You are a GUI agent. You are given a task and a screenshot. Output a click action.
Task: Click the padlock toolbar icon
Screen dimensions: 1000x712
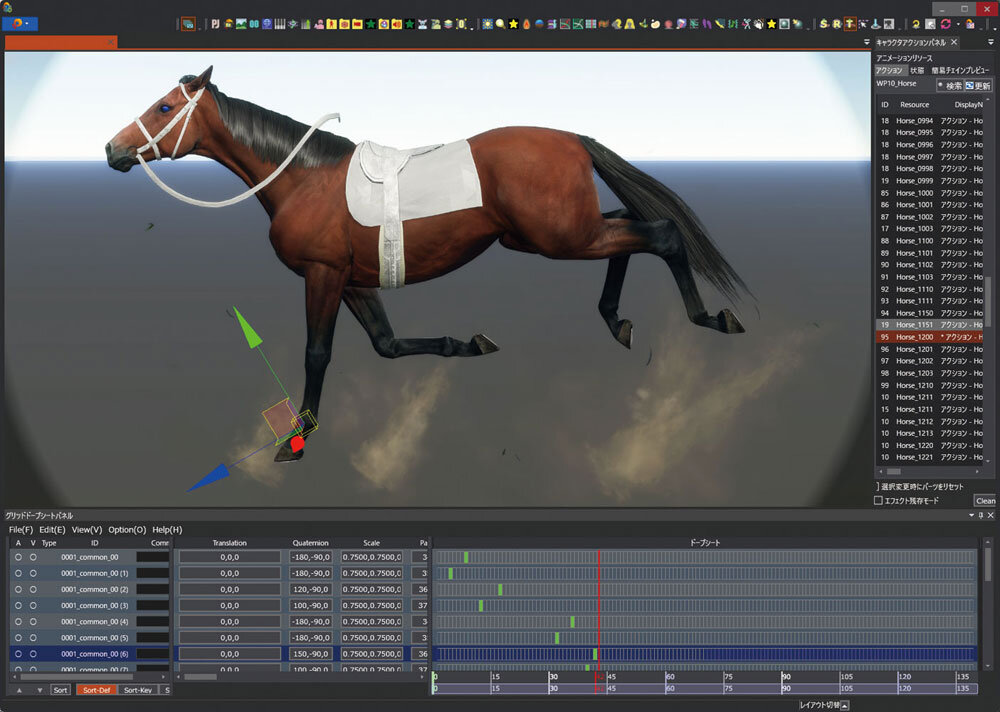coord(970,24)
